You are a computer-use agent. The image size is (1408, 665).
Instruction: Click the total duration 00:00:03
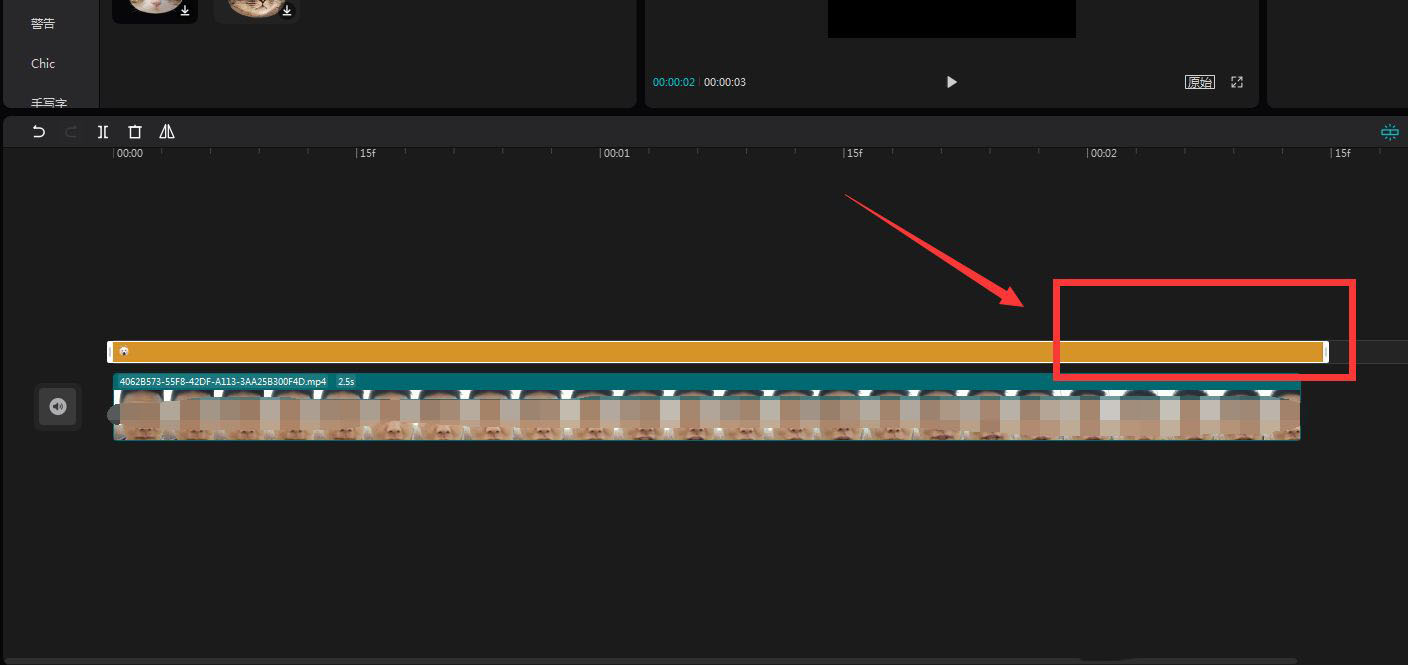coord(725,82)
